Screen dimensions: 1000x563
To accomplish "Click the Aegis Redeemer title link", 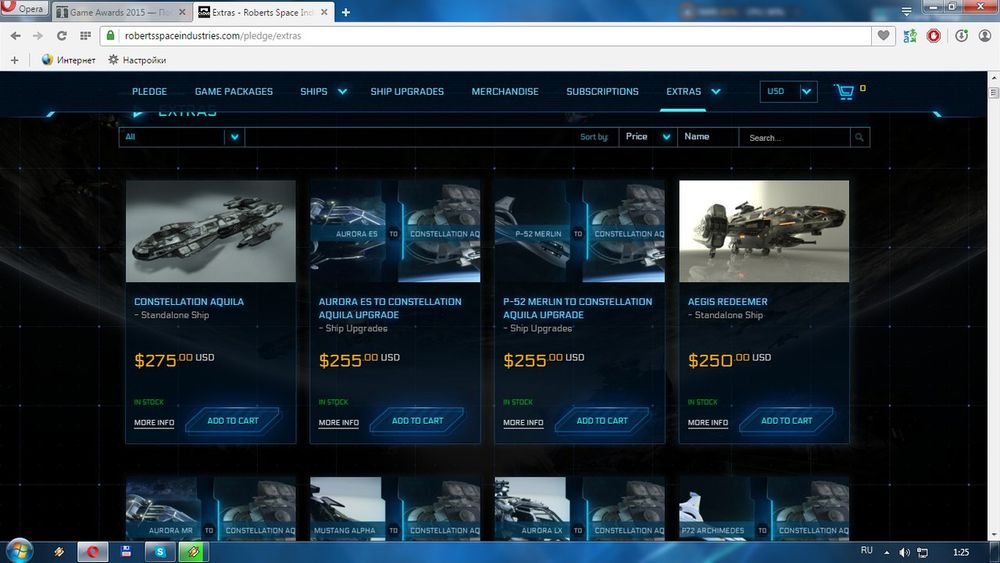I will (728, 302).
